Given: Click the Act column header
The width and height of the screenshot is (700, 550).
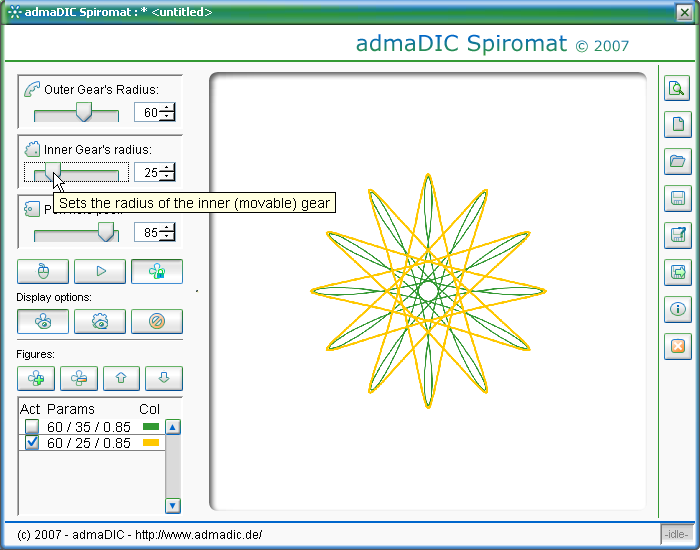Looking at the screenshot, I should pyautogui.click(x=30, y=409).
